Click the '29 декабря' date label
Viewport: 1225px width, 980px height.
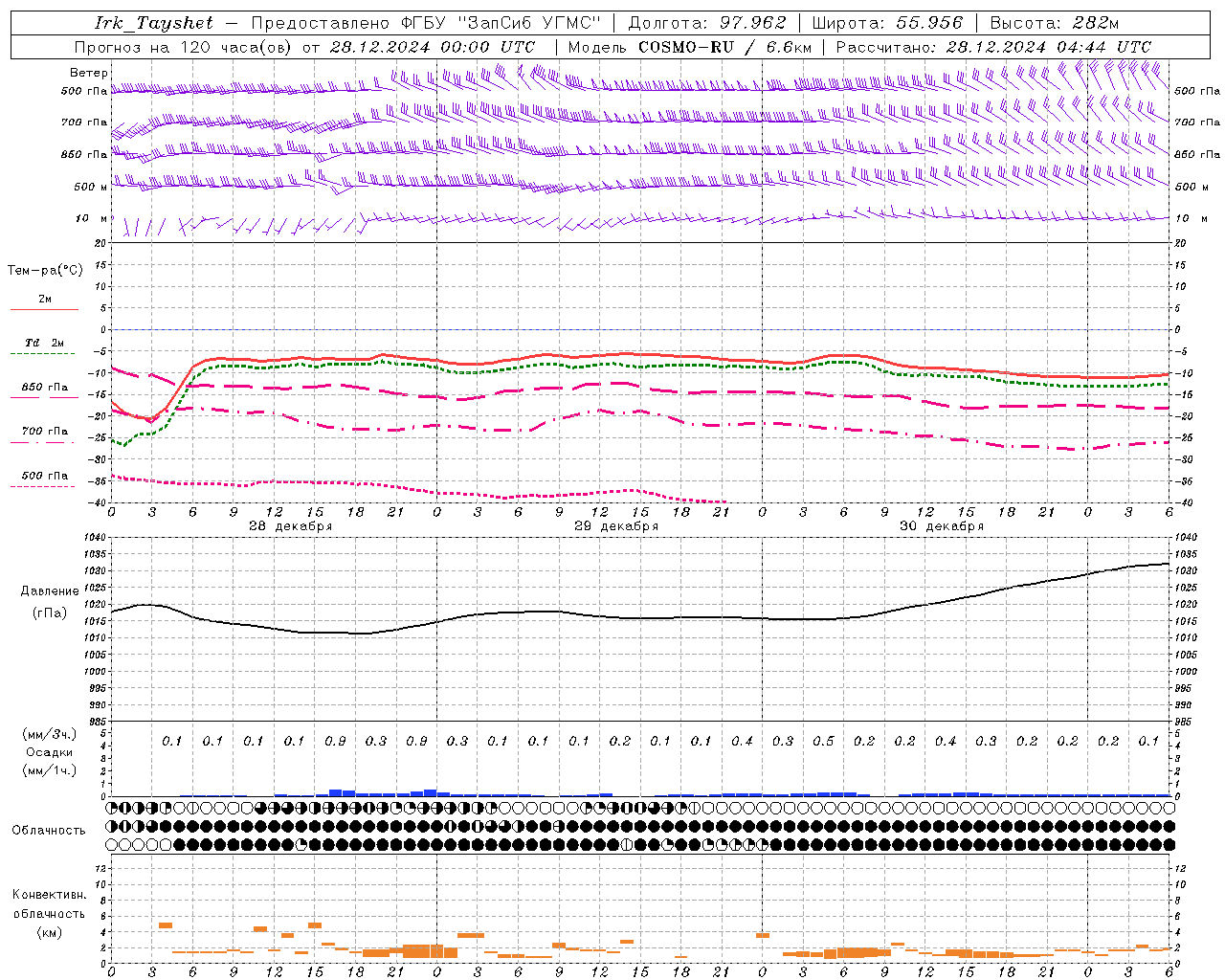[615, 526]
